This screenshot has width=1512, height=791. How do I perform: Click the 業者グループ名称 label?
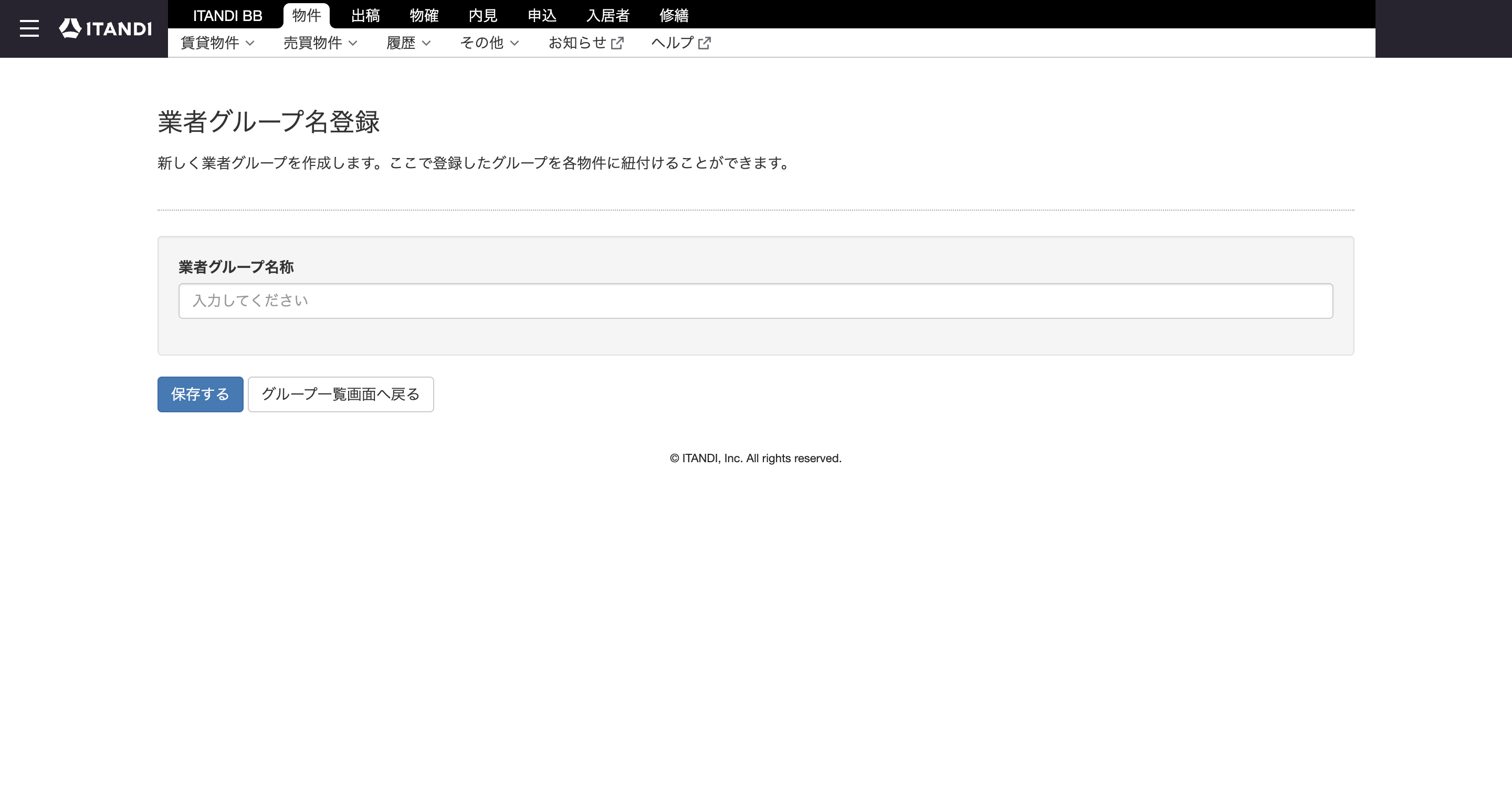[x=236, y=267]
